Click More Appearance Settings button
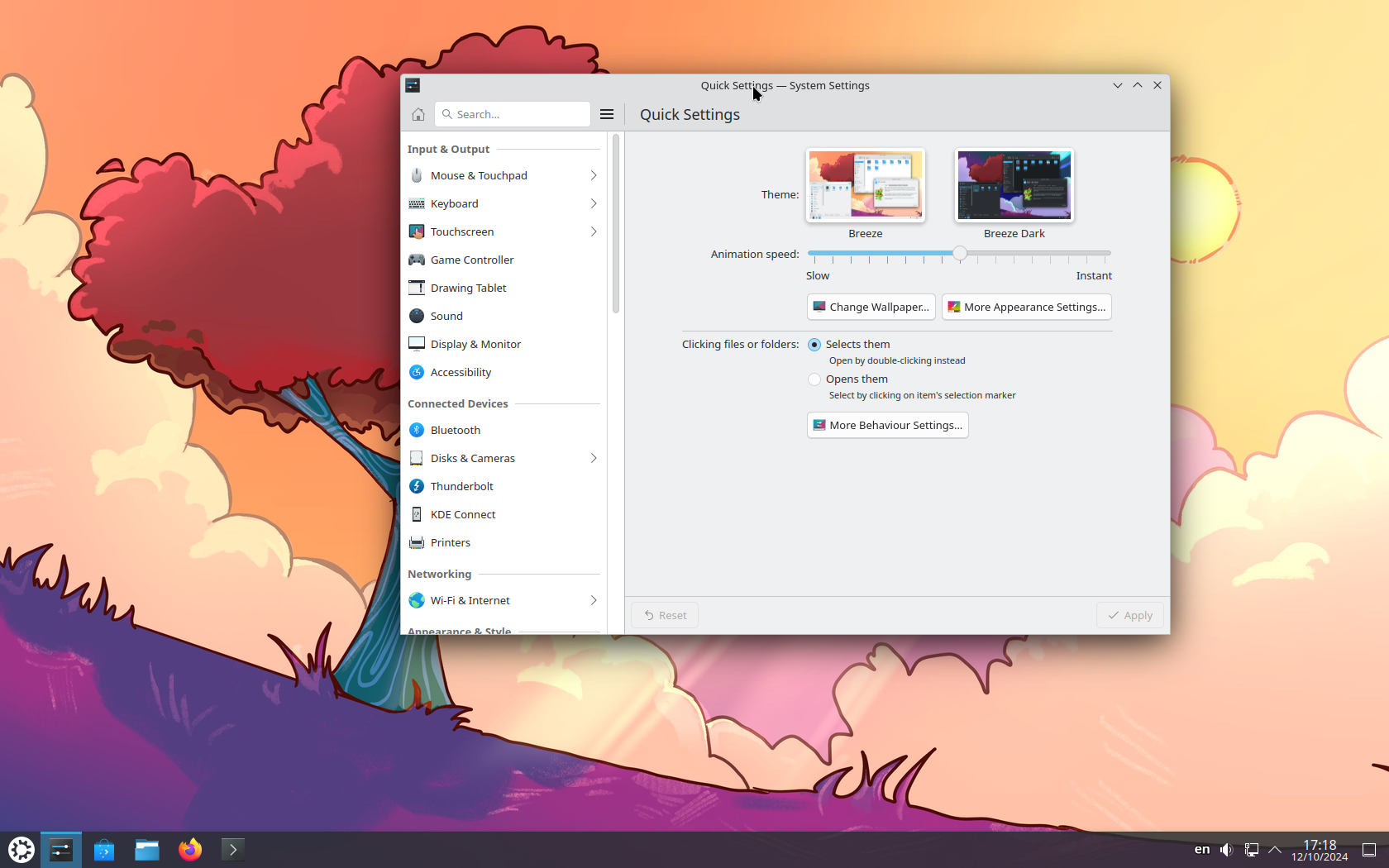The image size is (1389, 868). click(1026, 307)
